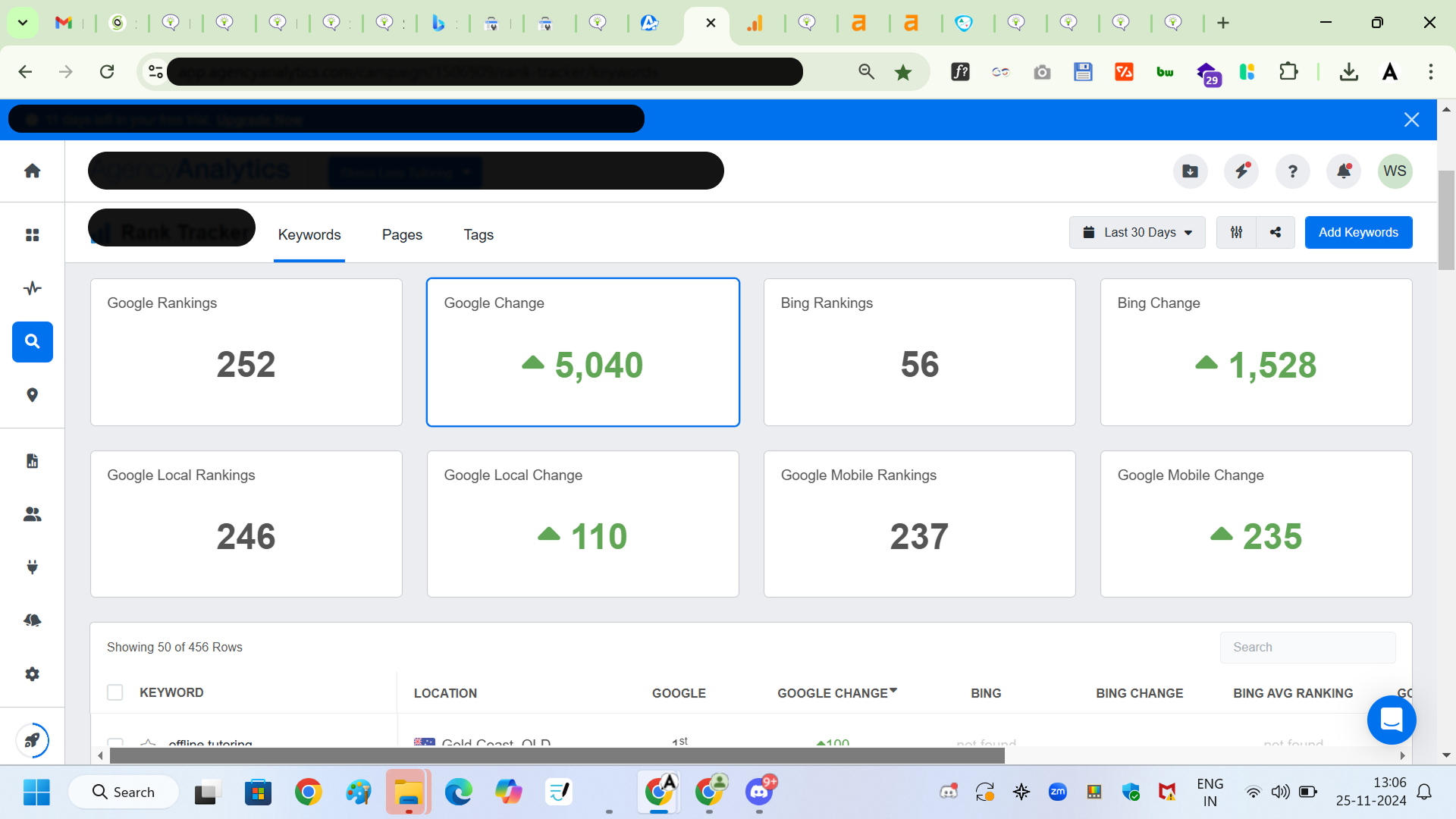This screenshot has height=819, width=1456.
Task: Click the Add Keywords button
Action: [1357, 233]
